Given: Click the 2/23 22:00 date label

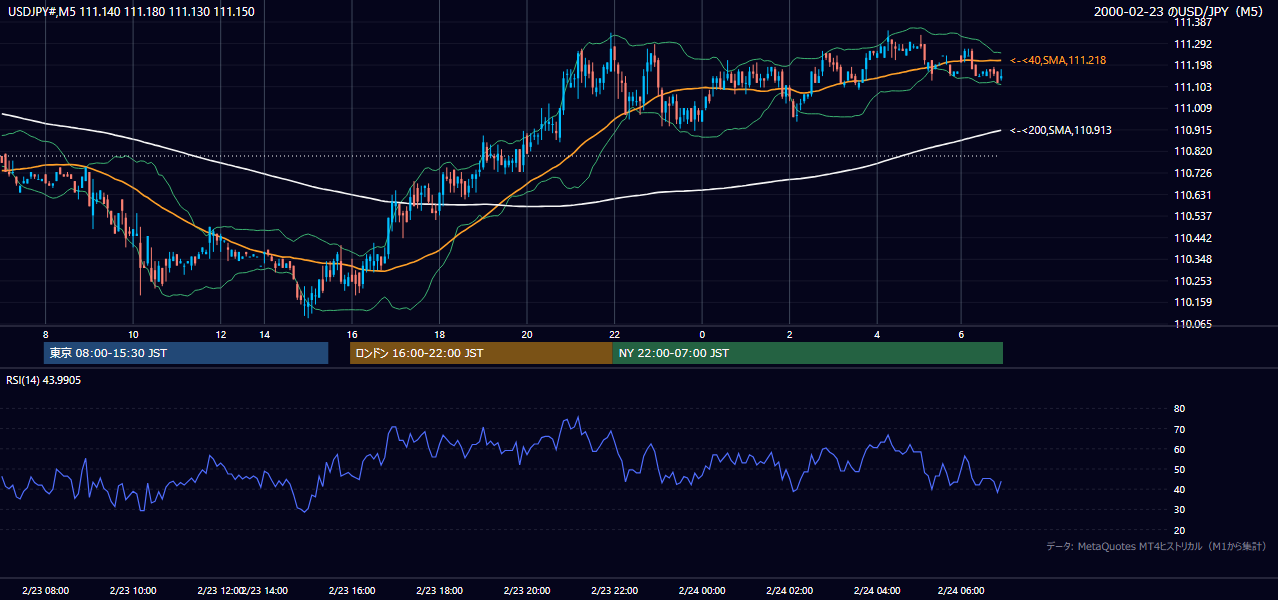Looking at the screenshot, I should tap(614, 590).
